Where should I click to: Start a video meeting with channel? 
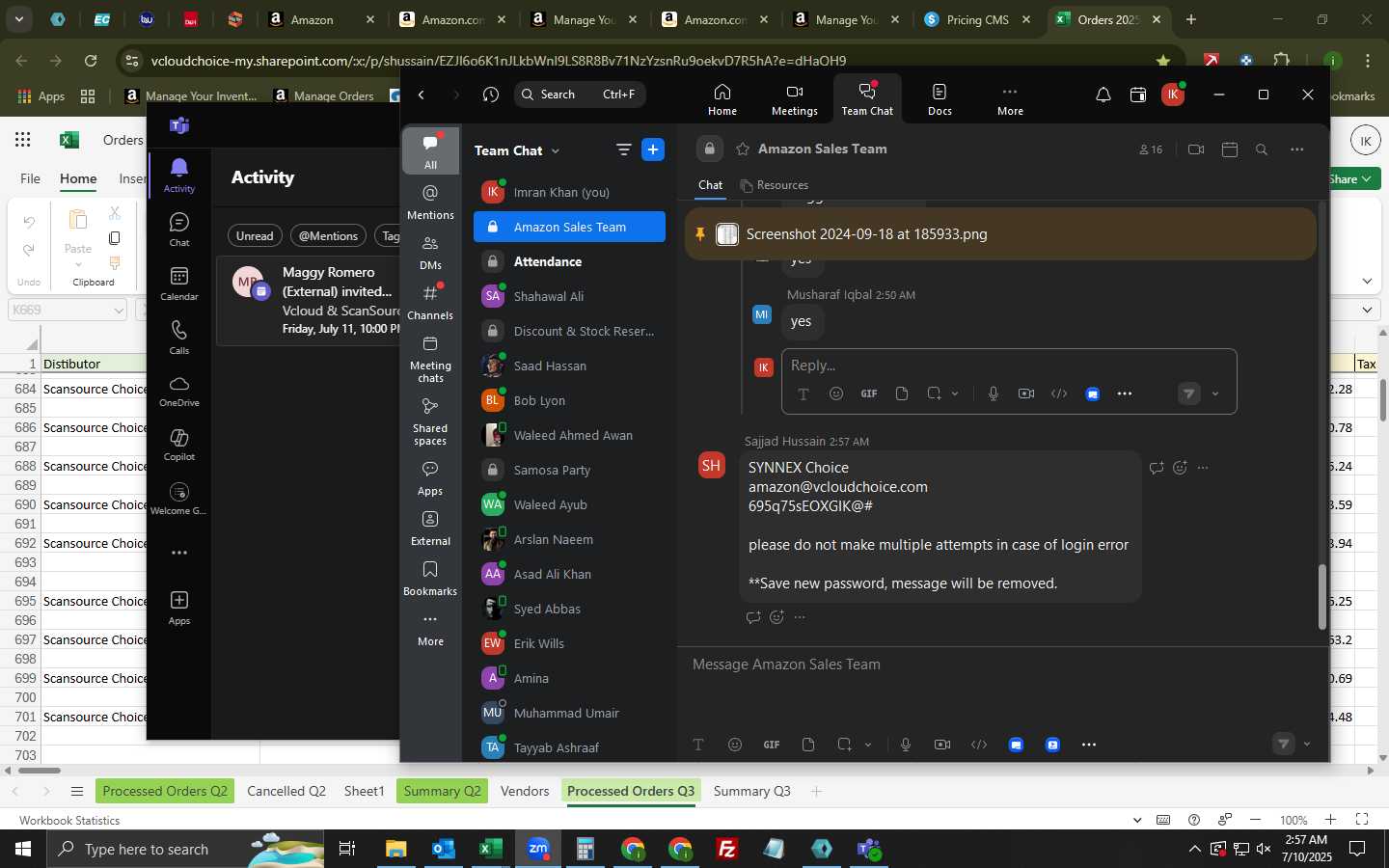tap(1196, 149)
